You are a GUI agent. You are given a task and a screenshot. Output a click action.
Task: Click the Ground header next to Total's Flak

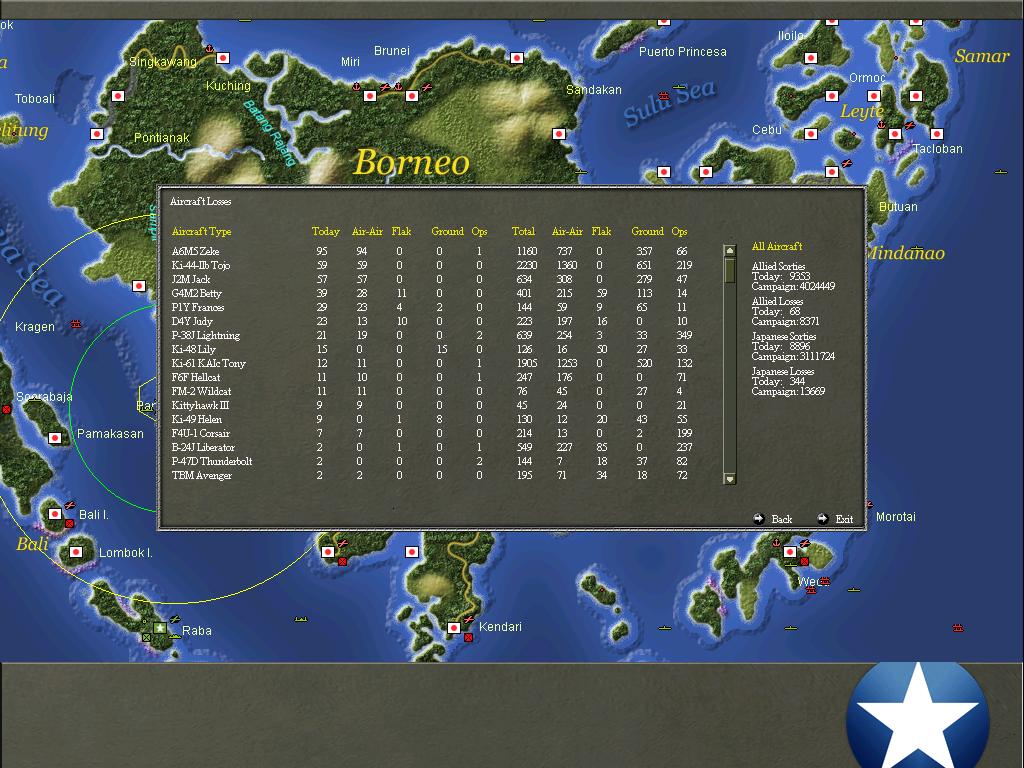(x=647, y=231)
